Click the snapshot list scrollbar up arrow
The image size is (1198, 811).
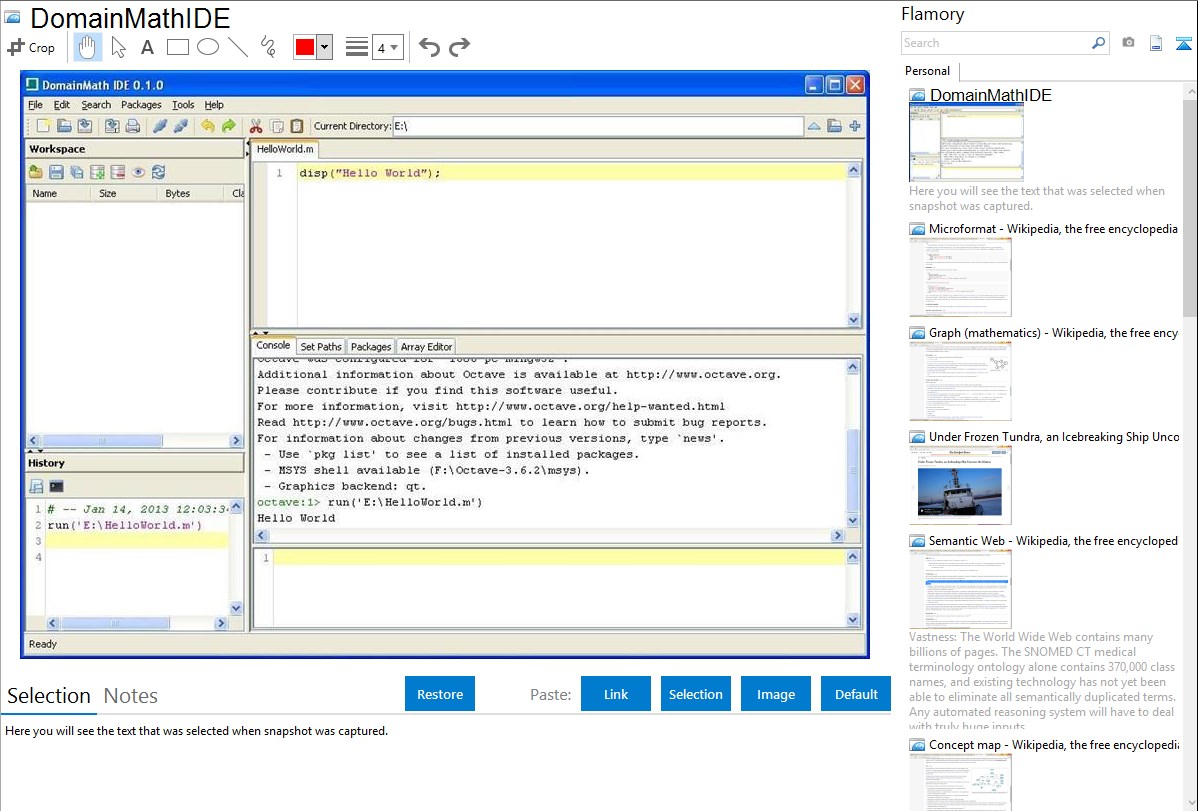tap(1191, 92)
